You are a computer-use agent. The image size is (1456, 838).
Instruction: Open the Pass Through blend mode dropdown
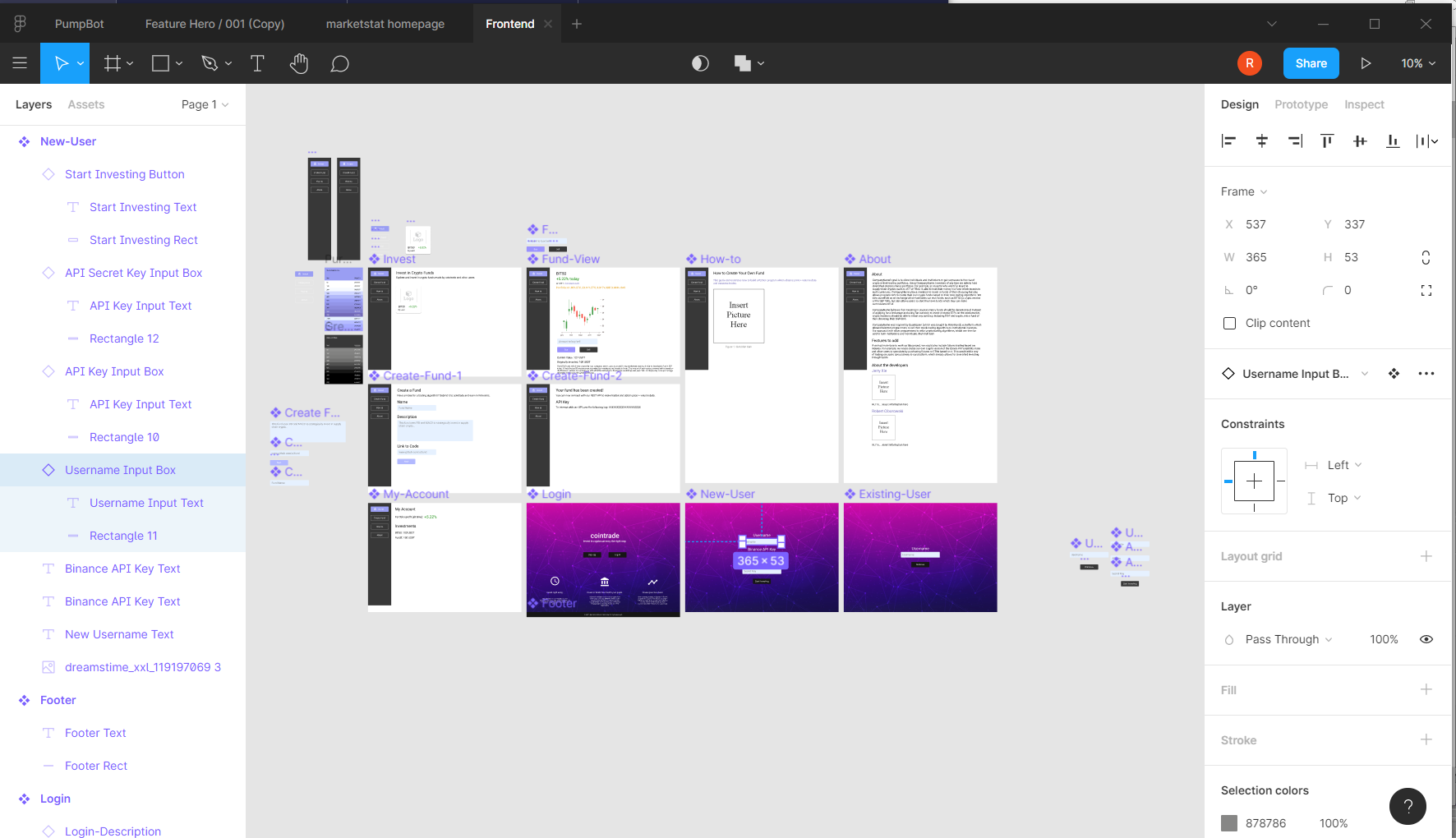1288,639
